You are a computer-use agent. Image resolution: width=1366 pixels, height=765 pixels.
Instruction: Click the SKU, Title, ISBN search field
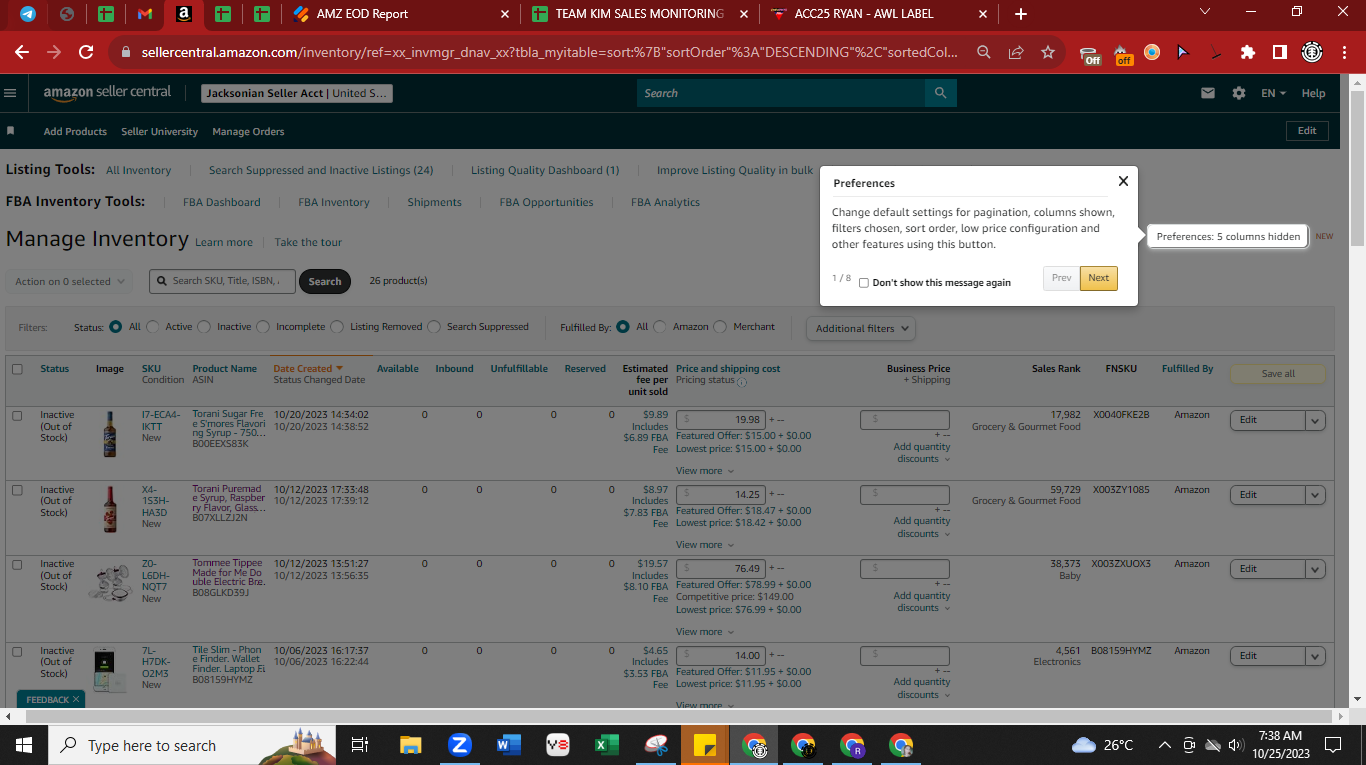tap(222, 282)
